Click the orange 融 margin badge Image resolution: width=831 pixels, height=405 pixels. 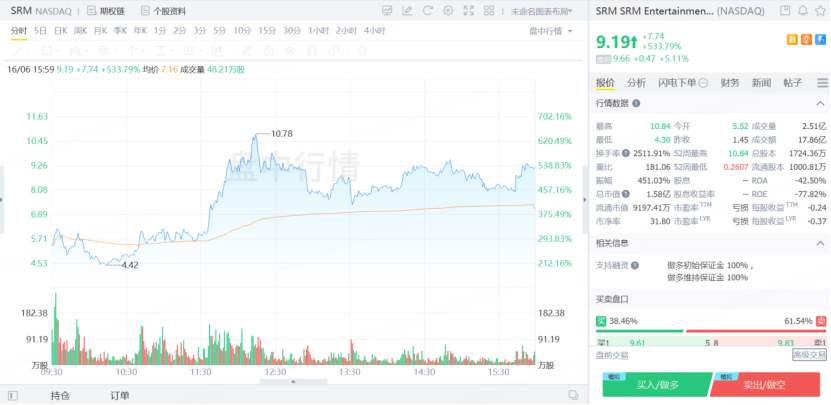(x=792, y=39)
